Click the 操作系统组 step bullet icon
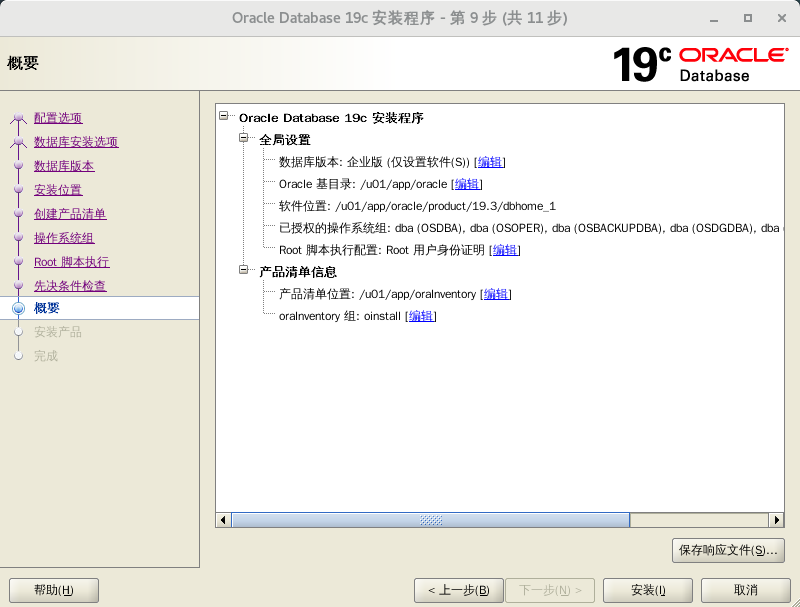Image resolution: width=800 pixels, height=607 pixels. (x=19, y=237)
